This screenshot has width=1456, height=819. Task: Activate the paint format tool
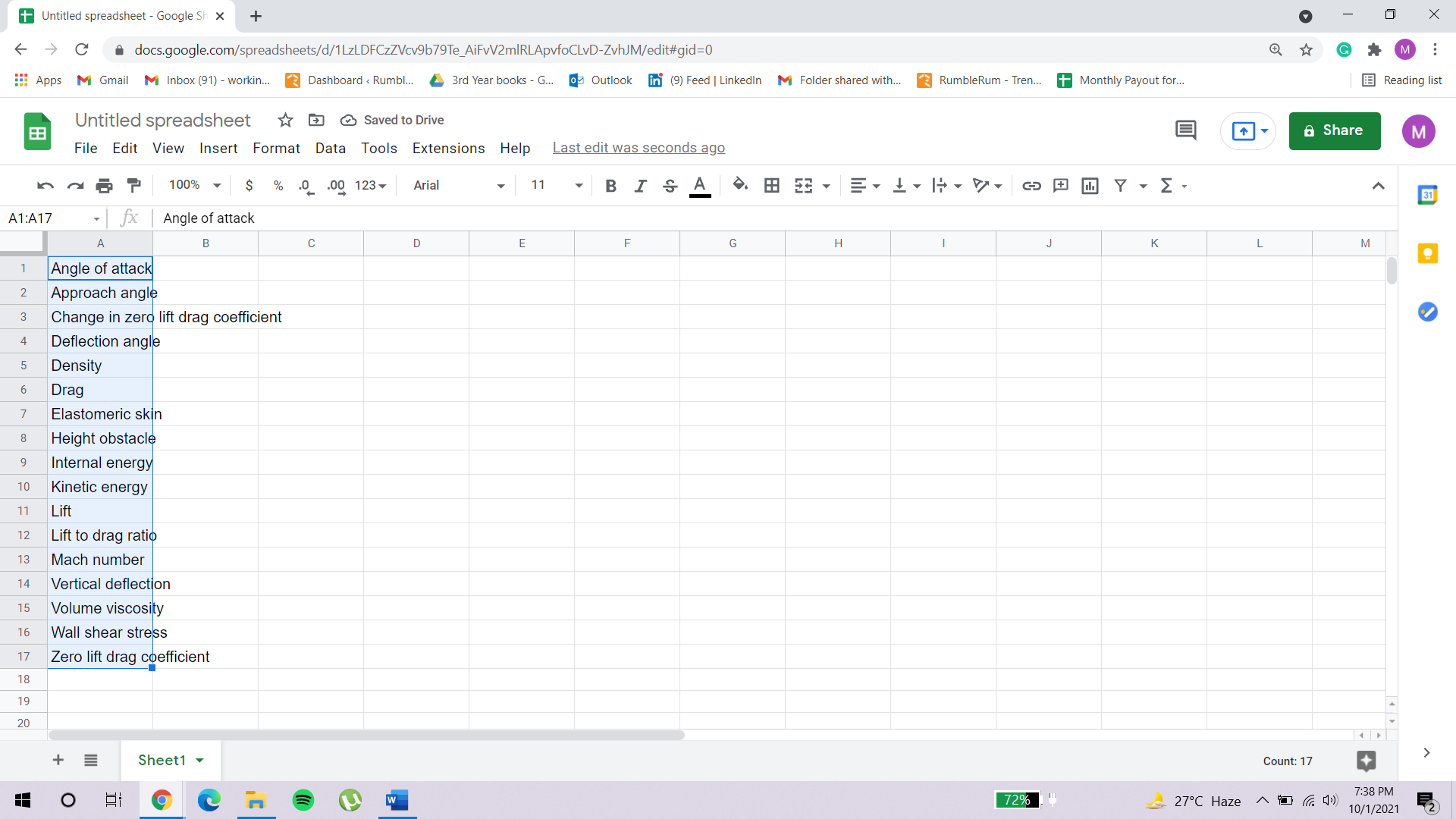pyautogui.click(x=134, y=186)
